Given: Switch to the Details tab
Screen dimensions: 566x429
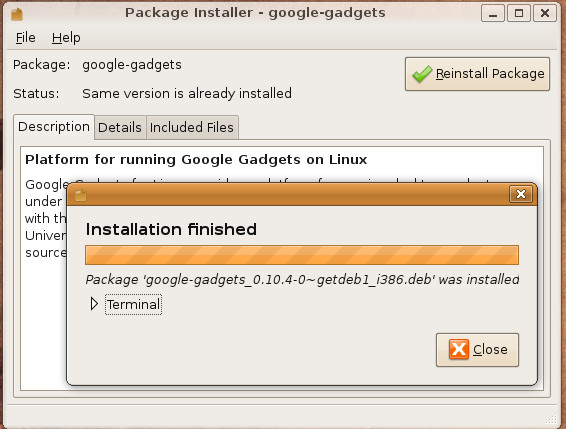Looking at the screenshot, I should (120, 127).
